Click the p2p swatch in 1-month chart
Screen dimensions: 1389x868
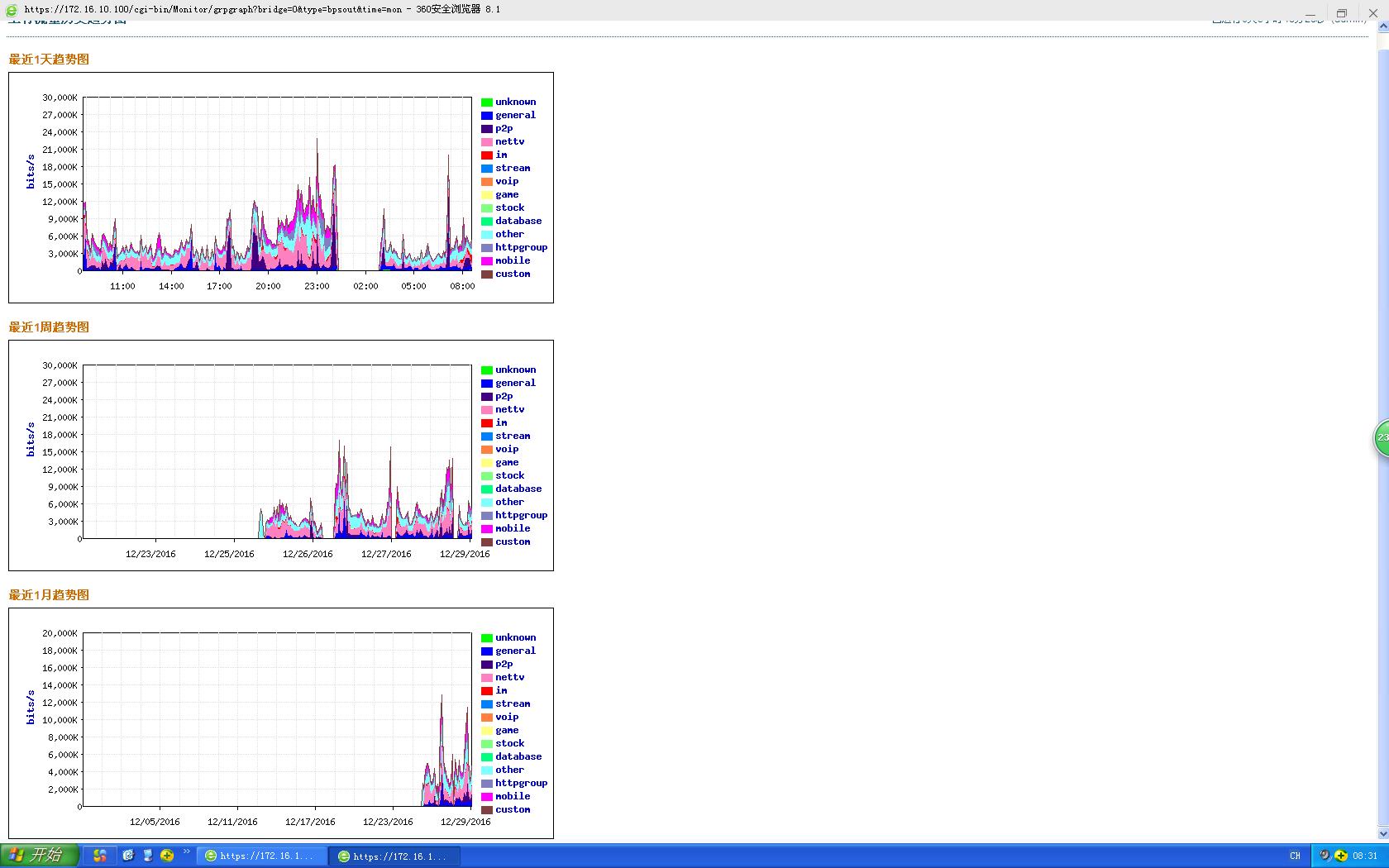[487, 665]
